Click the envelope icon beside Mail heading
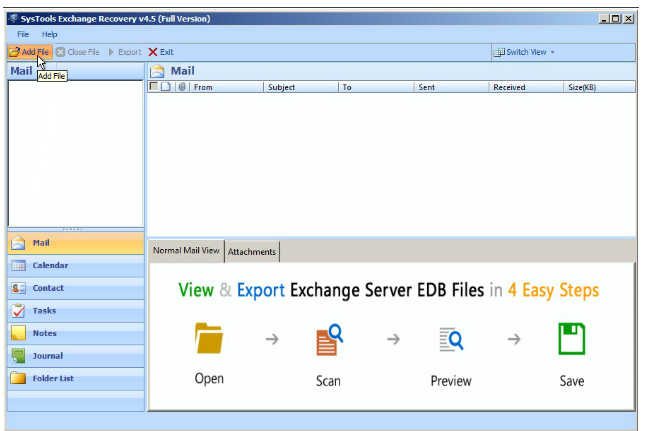Screen dimensions: 645x431 [157, 71]
